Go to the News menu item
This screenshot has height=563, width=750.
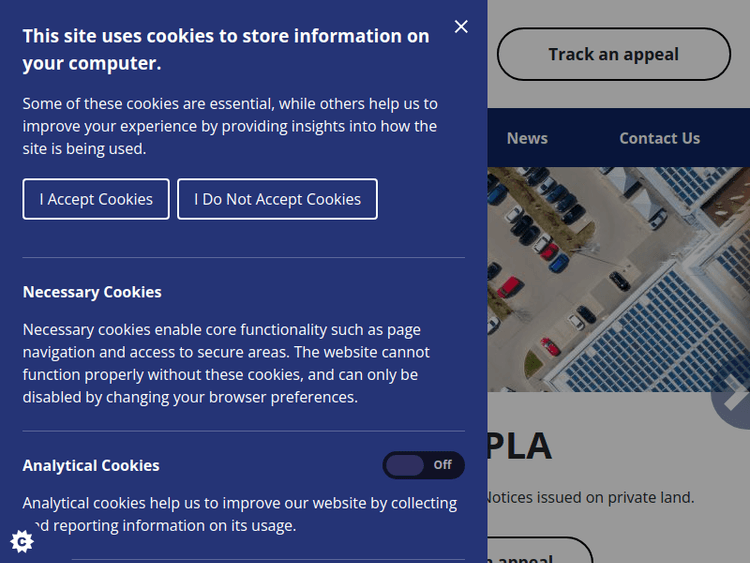point(527,138)
